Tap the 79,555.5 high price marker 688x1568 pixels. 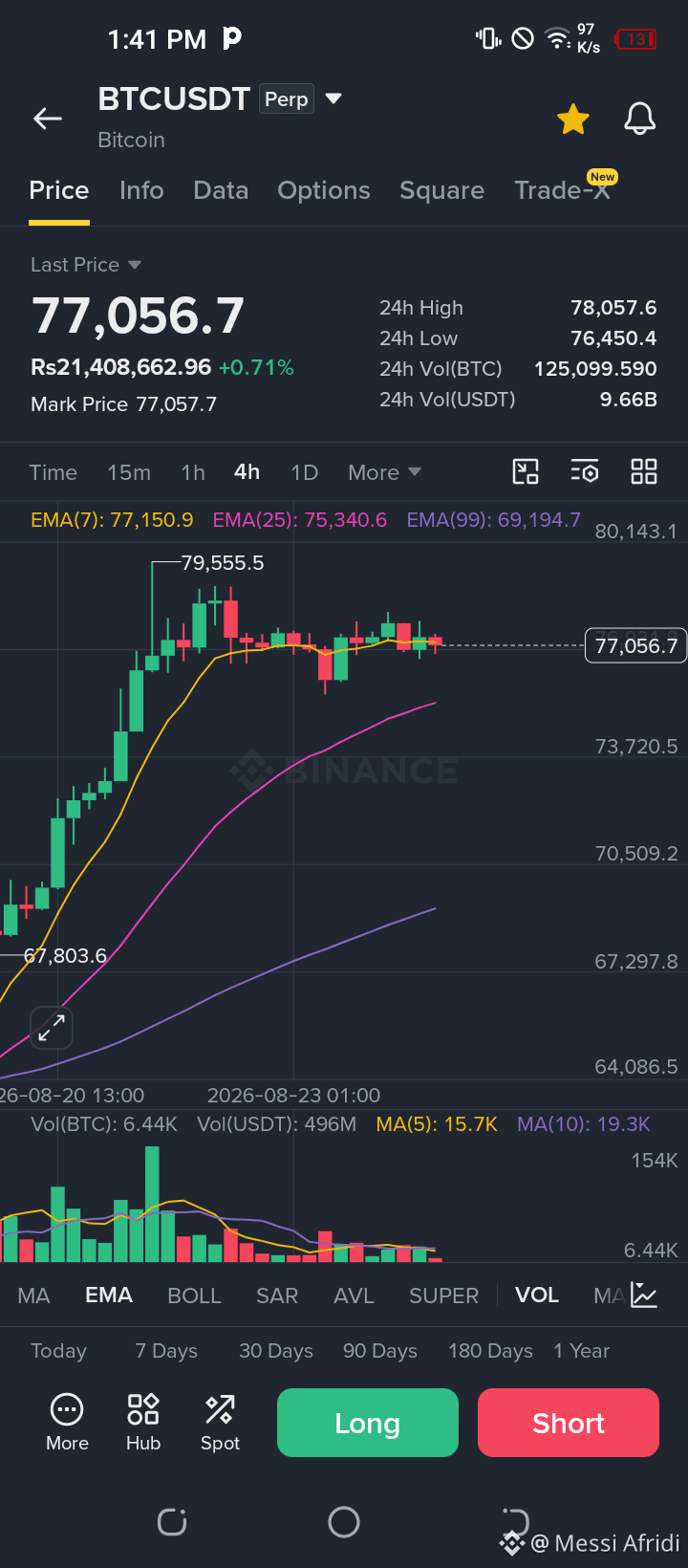tap(223, 563)
